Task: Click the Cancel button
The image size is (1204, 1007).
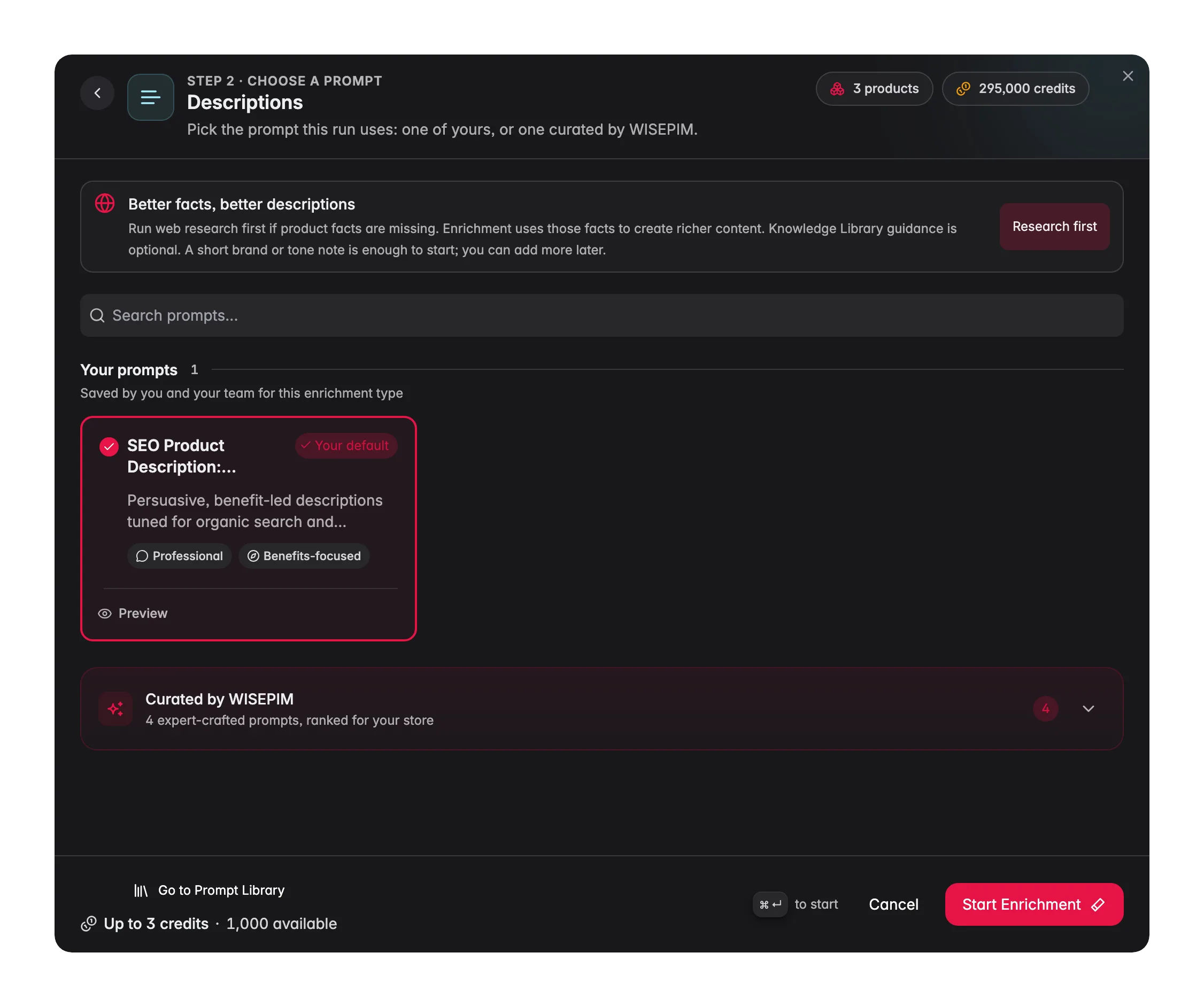Action: pos(893,904)
